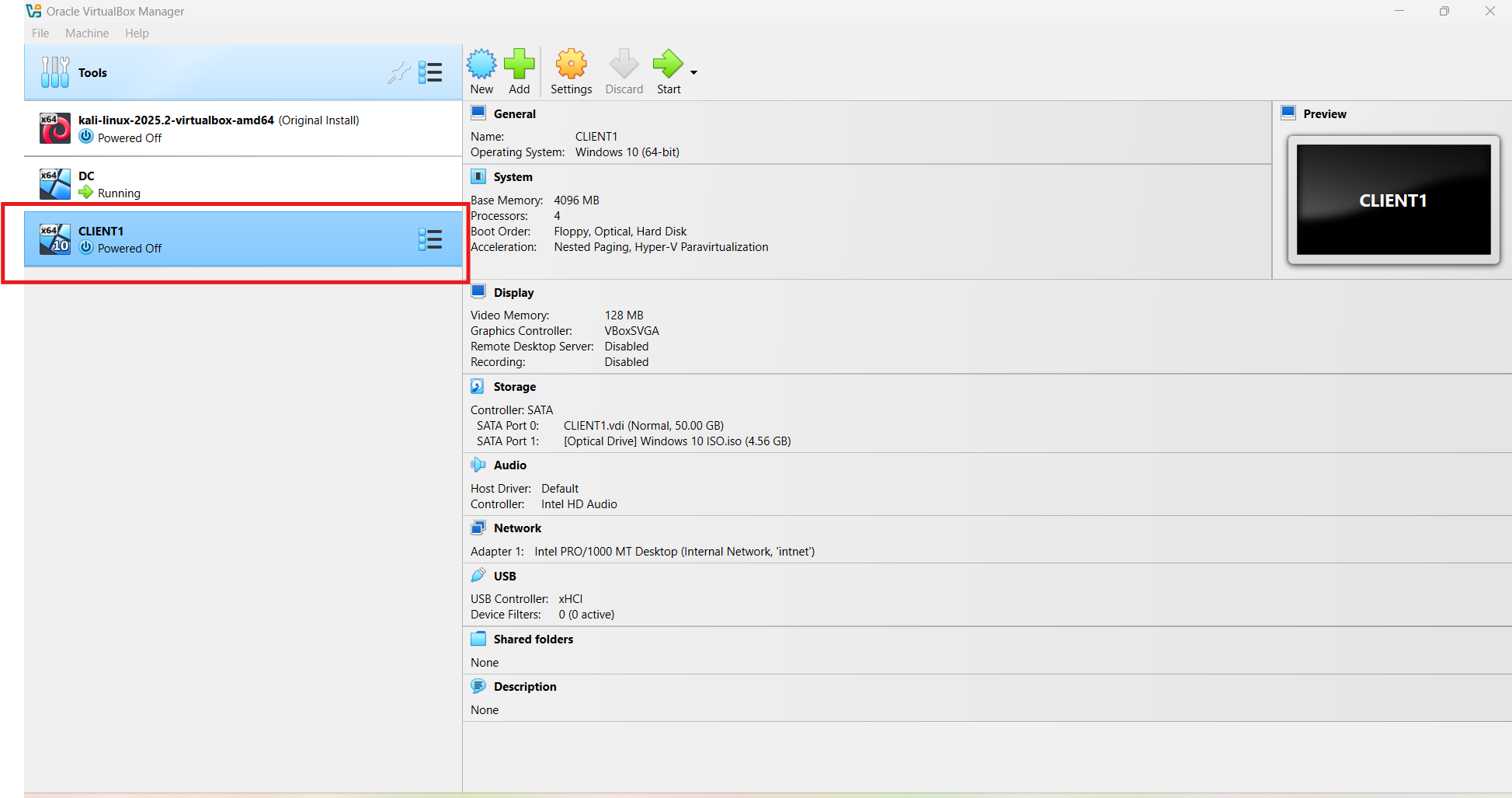This screenshot has height=798, width=1512.
Task: Click the USB section plug icon
Action: [478, 576]
